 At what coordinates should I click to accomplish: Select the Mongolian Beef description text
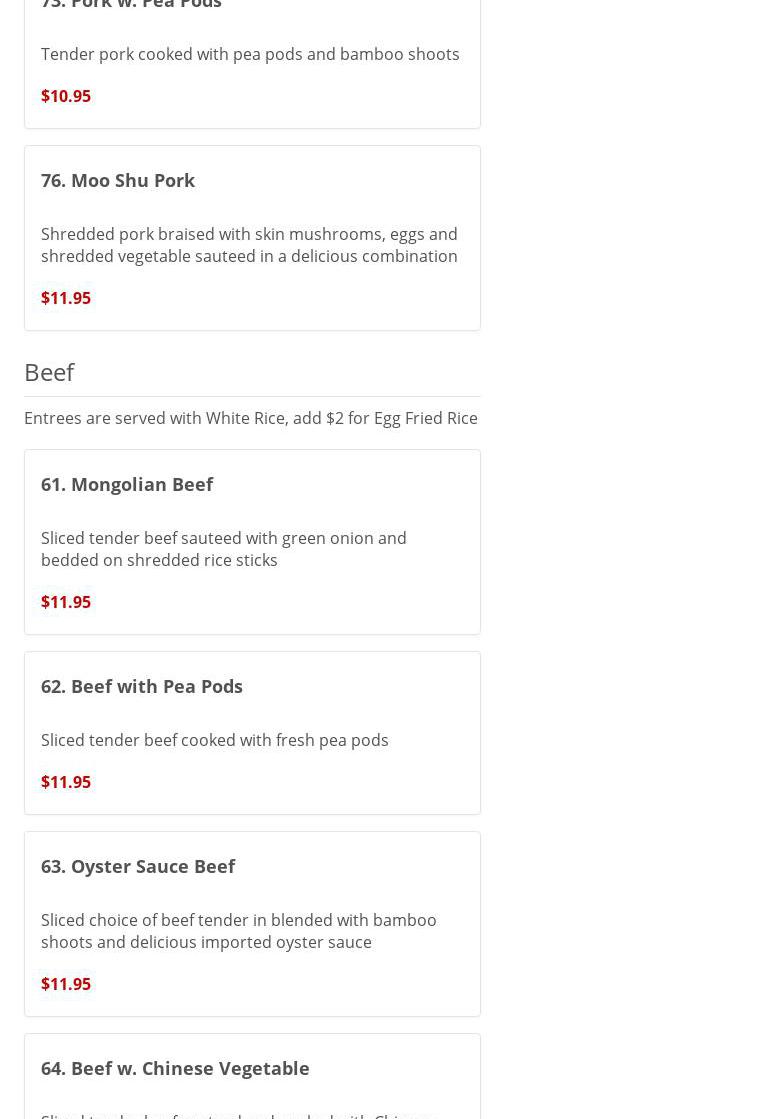pyautogui.click(x=224, y=549)
